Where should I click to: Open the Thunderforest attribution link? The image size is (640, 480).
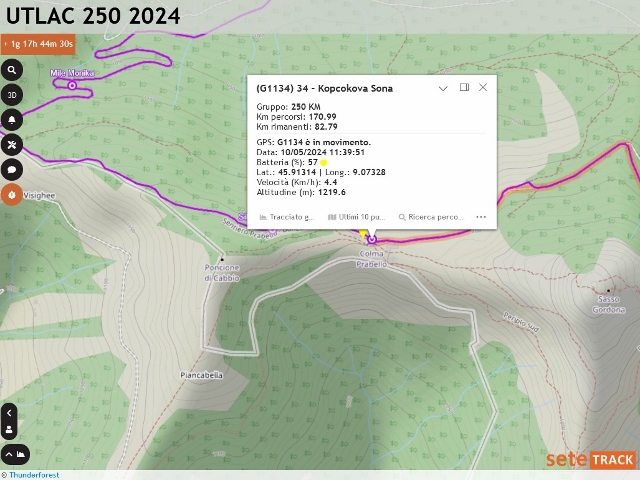click(x=34, y=475)
